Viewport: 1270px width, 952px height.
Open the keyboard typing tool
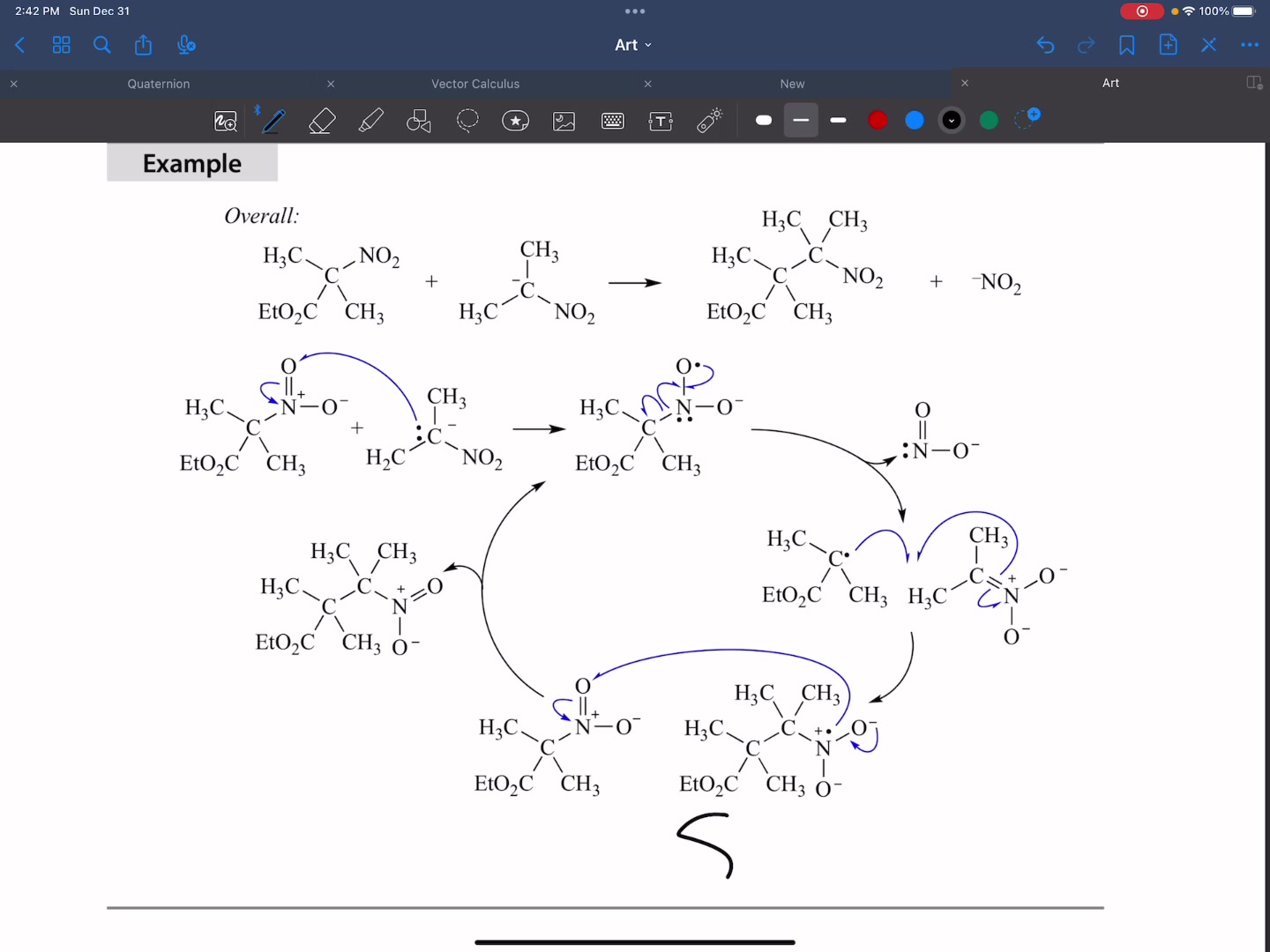[x=613, y=121]
